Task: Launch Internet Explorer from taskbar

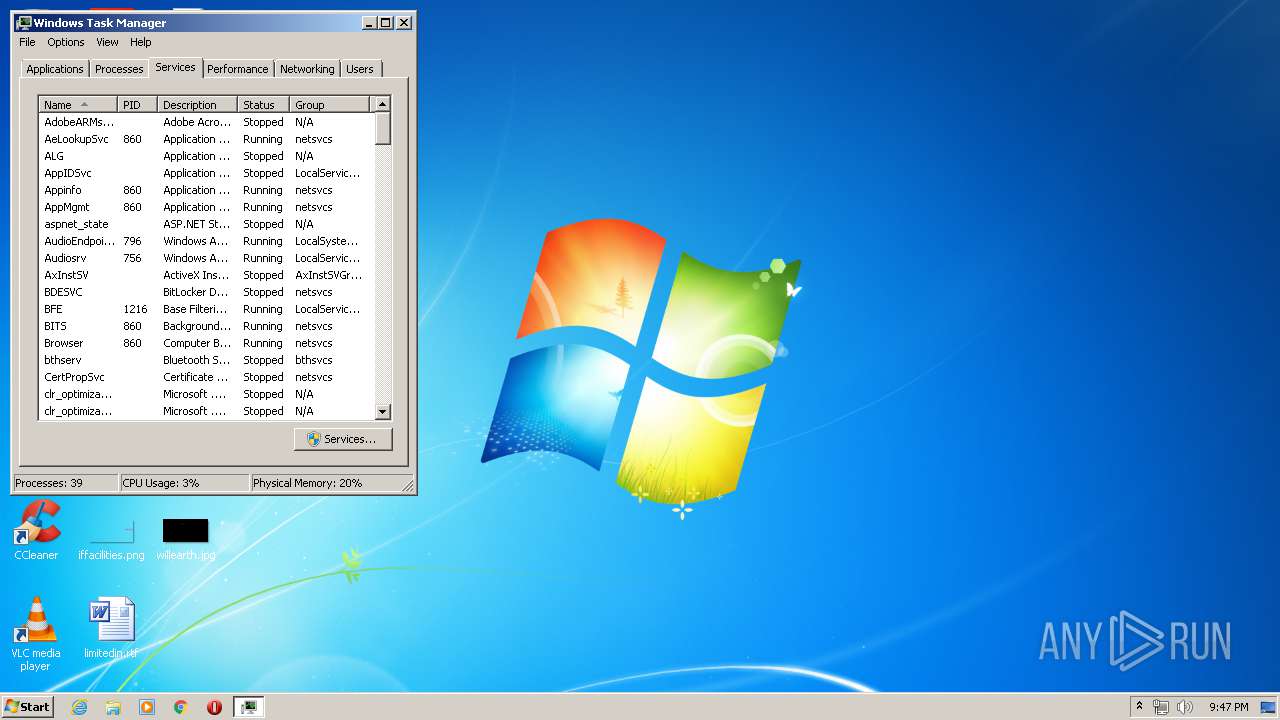Action: coord(80,707)
